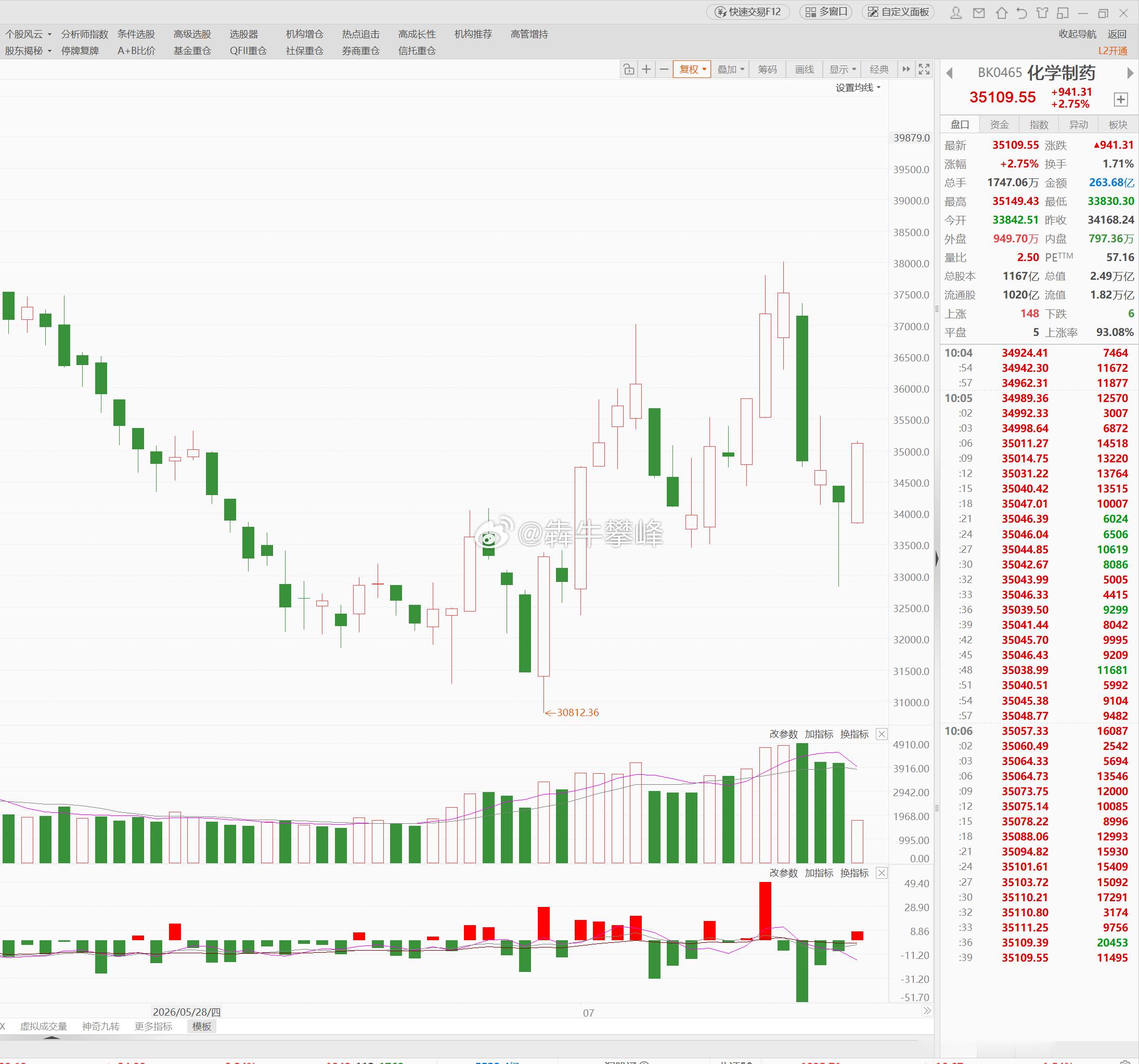1139x1064 pixels.
Task: Toggle fullscreen chart expand icon
Action: click(924, 69)
